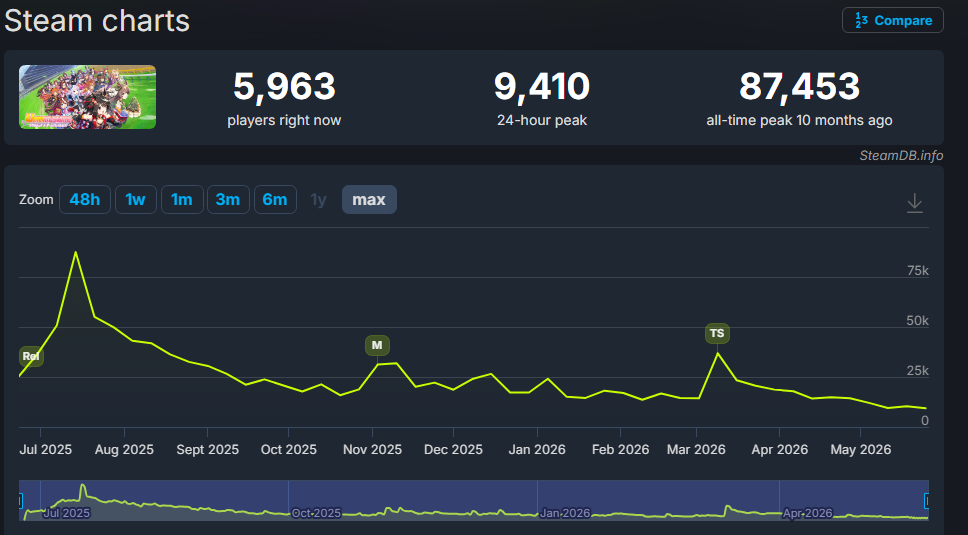Screen dimensions: 968x535
Task: Click the all-time peak 87,453 stat
Action: coord(799,97)
